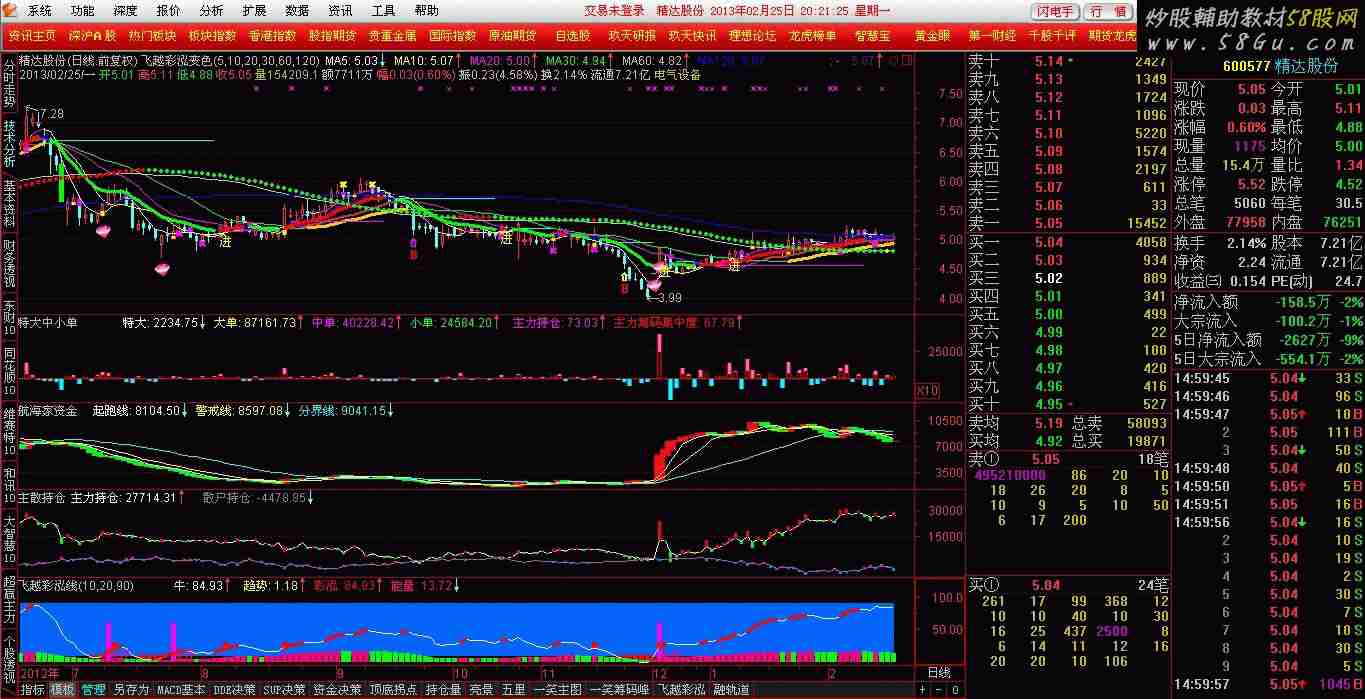Screen dimensions: 1365x699
Task: Click the X10 scale label on the volume panel
Action: tap(928, 391)
